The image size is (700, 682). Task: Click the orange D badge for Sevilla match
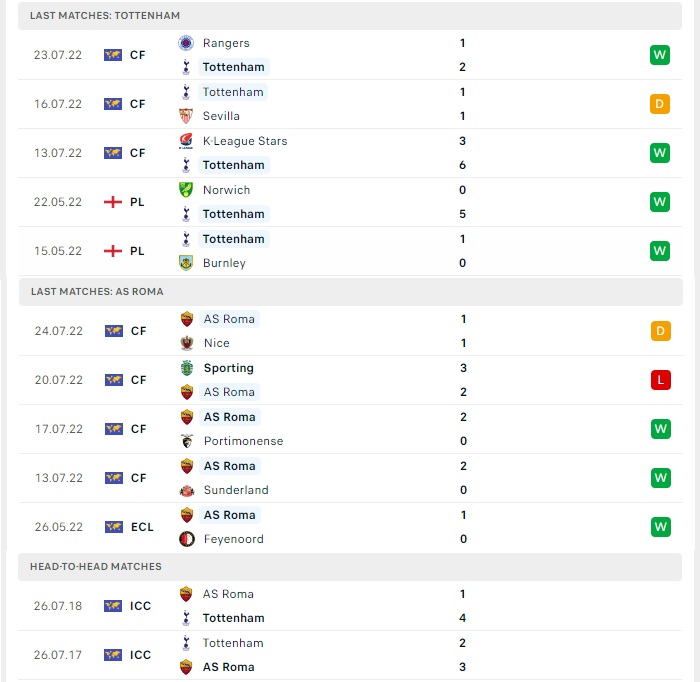pyautogui.click(x=660, y=104)
